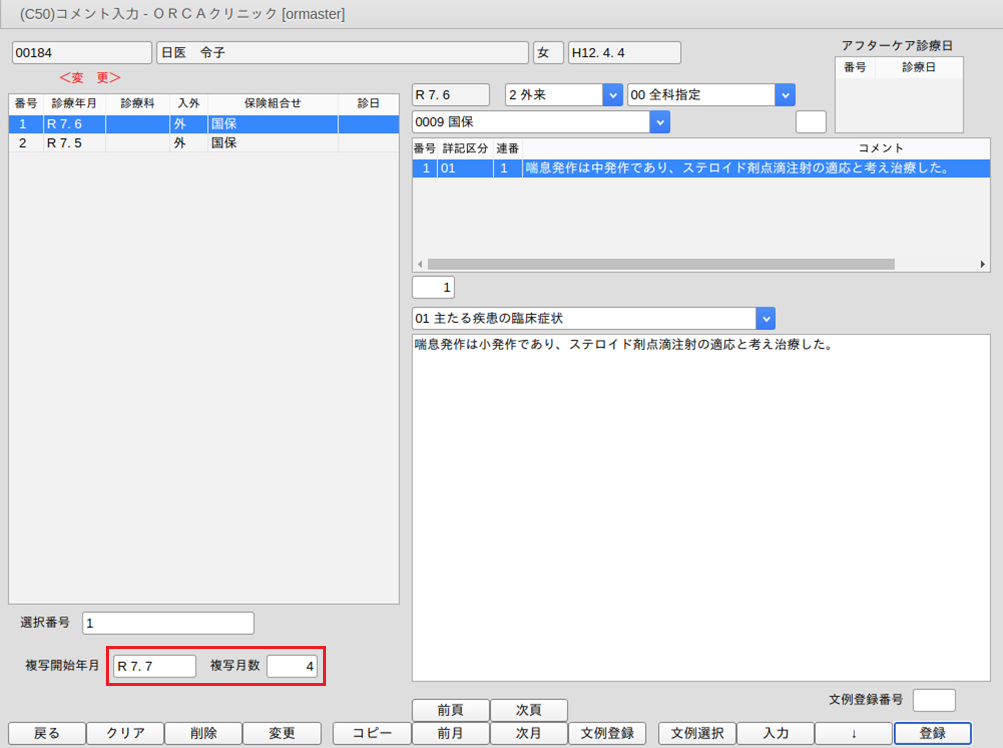Click the クリア button
The width and height of the screenshot is (1003, 748).
[x=125, y=733]
